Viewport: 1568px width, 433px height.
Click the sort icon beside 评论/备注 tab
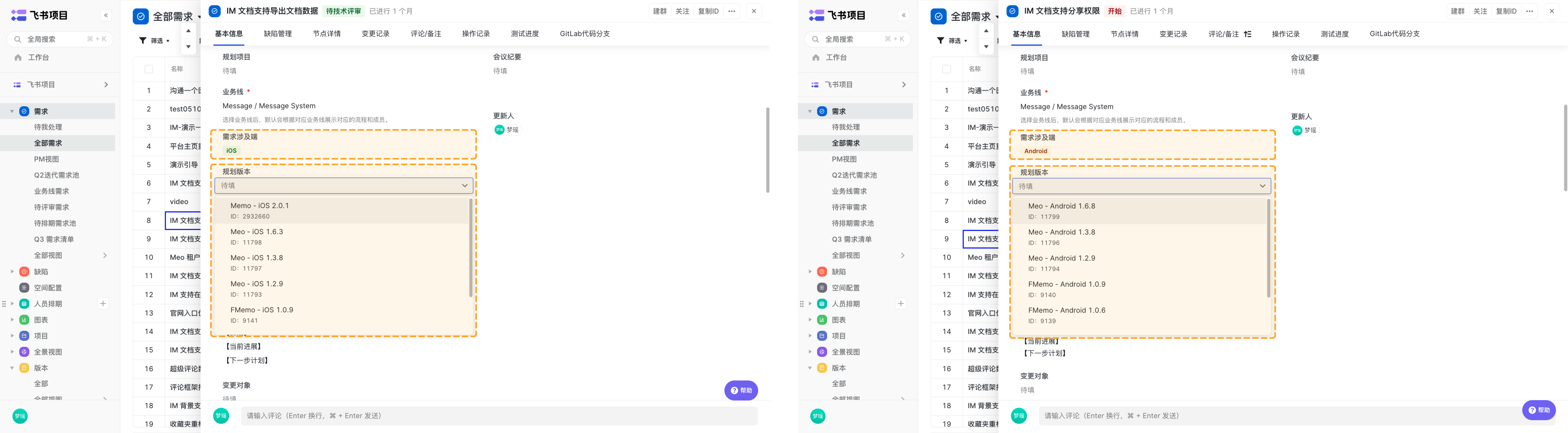tap(1248, 34)
